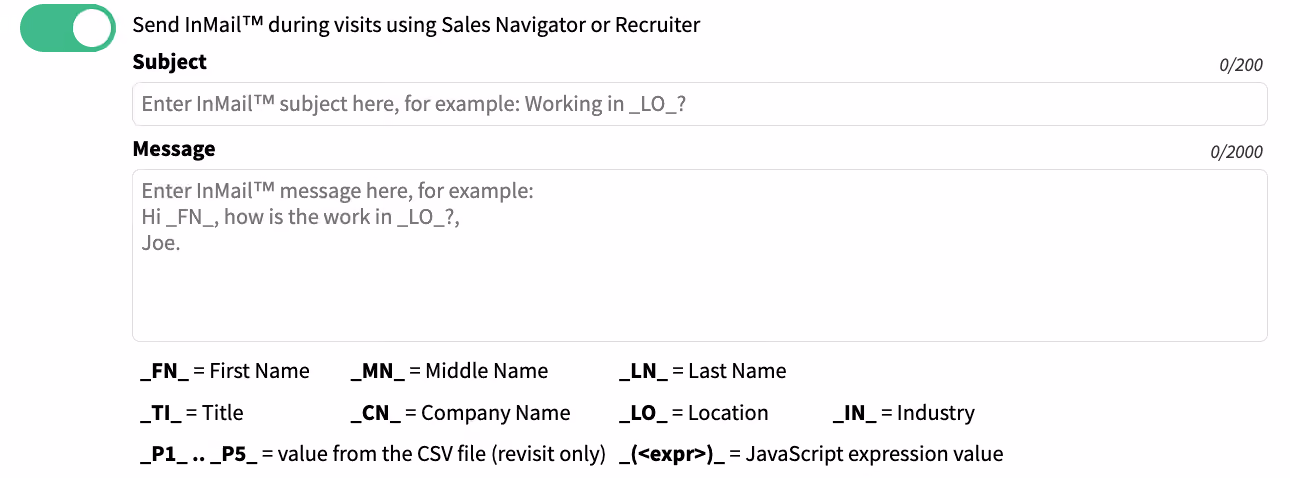The width and height of the screenshot is (1290, 478).
Task: Click the bold Subject label
Action: tap(170, 62)
